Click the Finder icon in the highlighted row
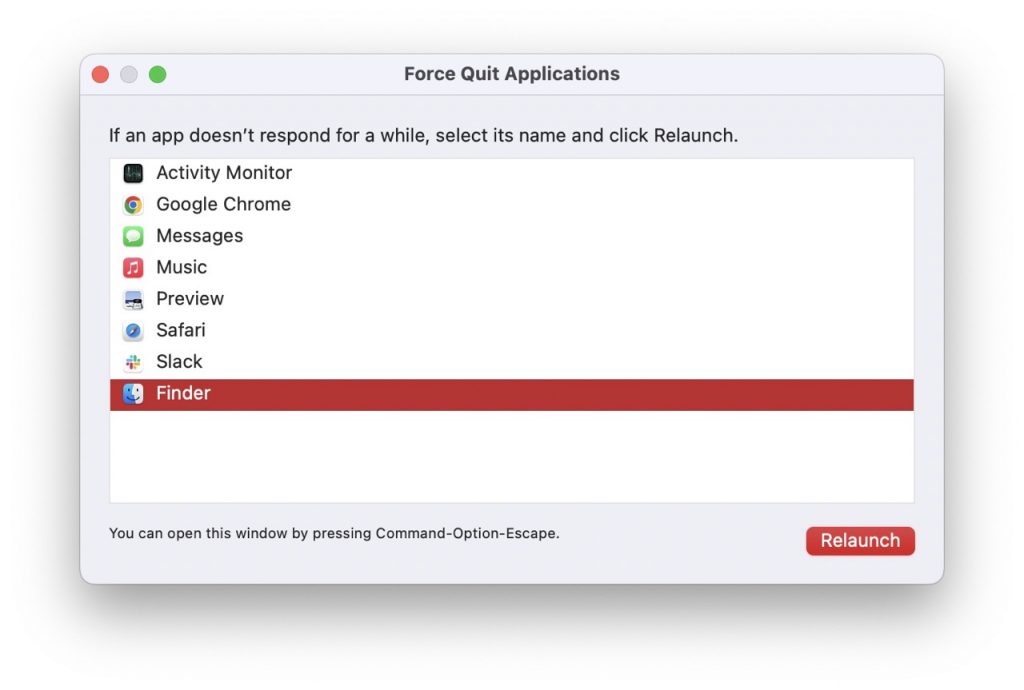The image size is (1024, 690). click(x=133, y=393)
